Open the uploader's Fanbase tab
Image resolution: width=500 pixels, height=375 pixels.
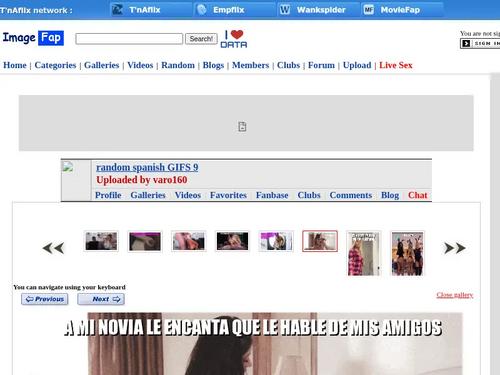[x=272, y=195]
